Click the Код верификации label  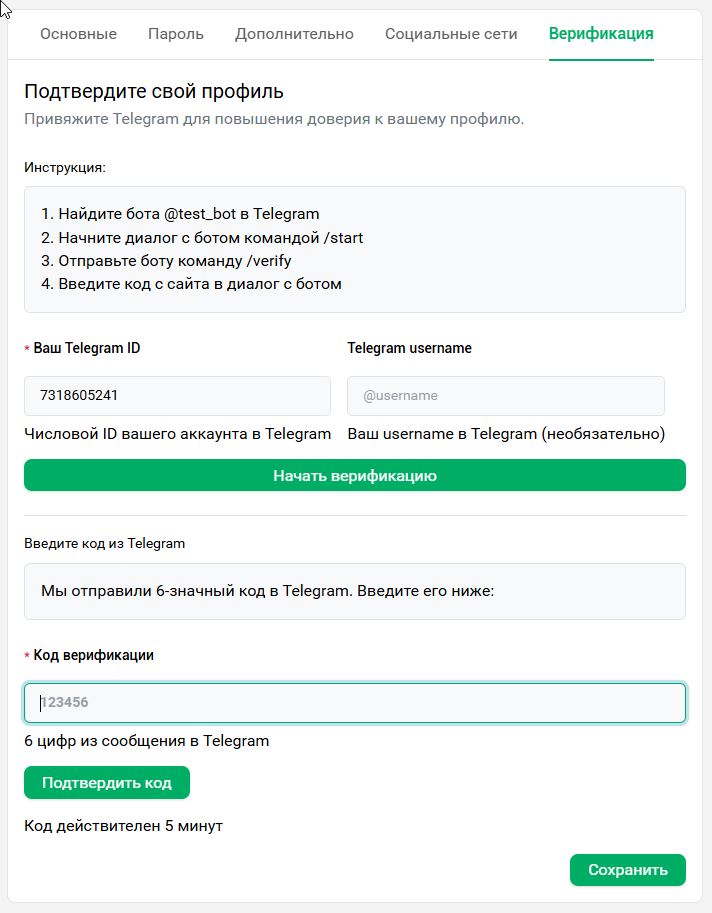94,655
